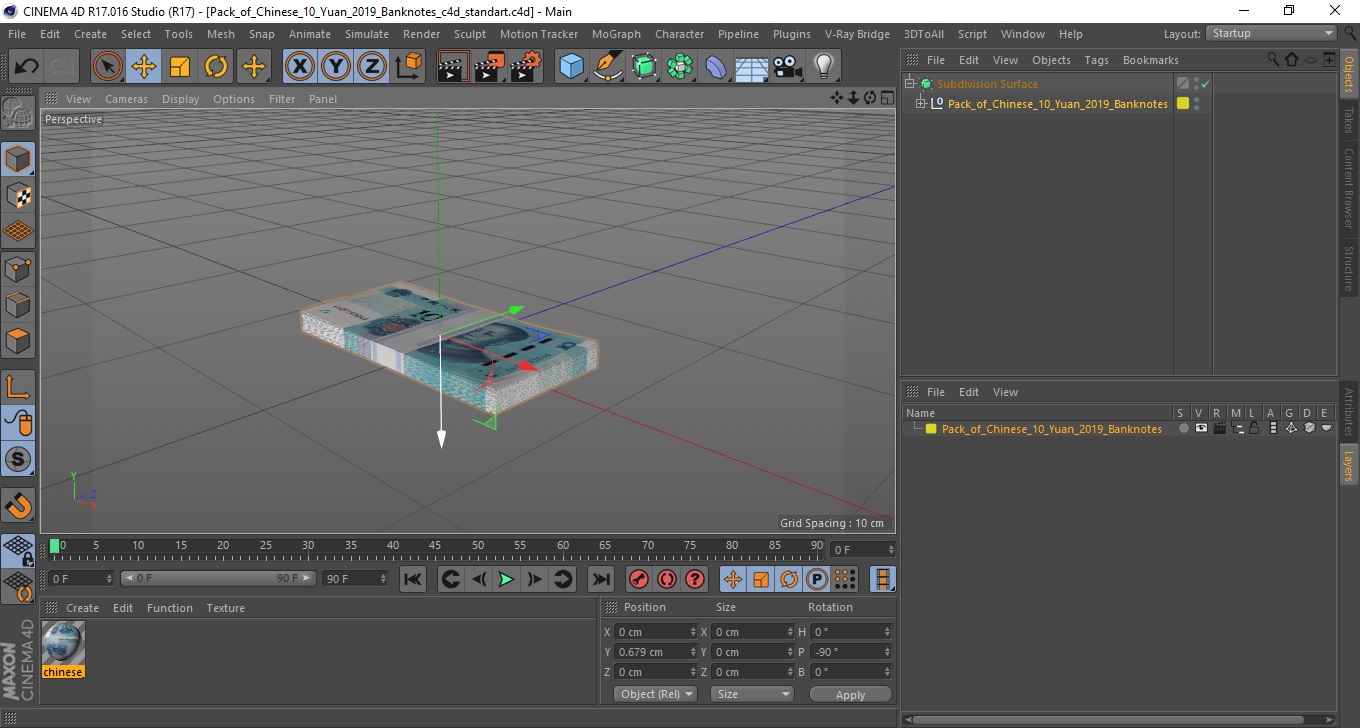This screenshot has height=728, width=1360.
Task: Open Edit Render Settings icon
Action: [525, 67]
